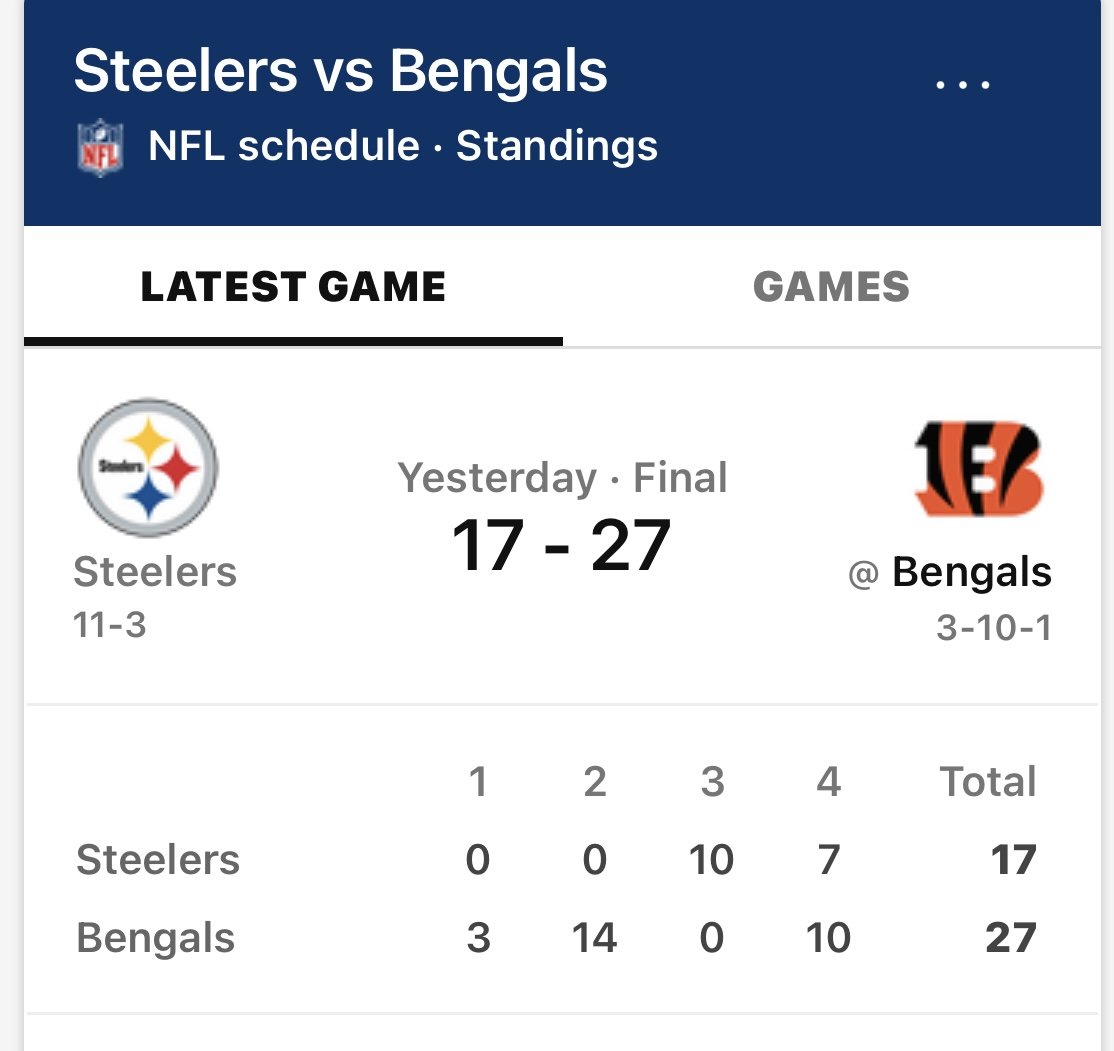Open the Standings link
Viewport: 1114px width, 1051px height.
[557, 146]
